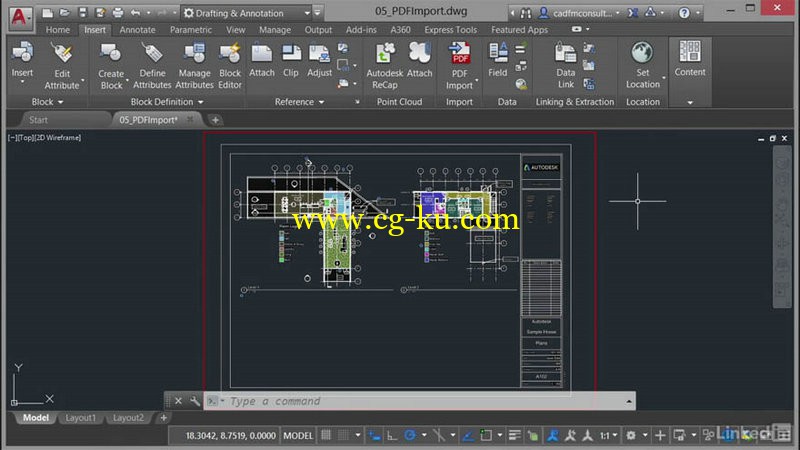Click the Plot printer icon
Viewport: 800px width, 450px height.
point(118,13)
